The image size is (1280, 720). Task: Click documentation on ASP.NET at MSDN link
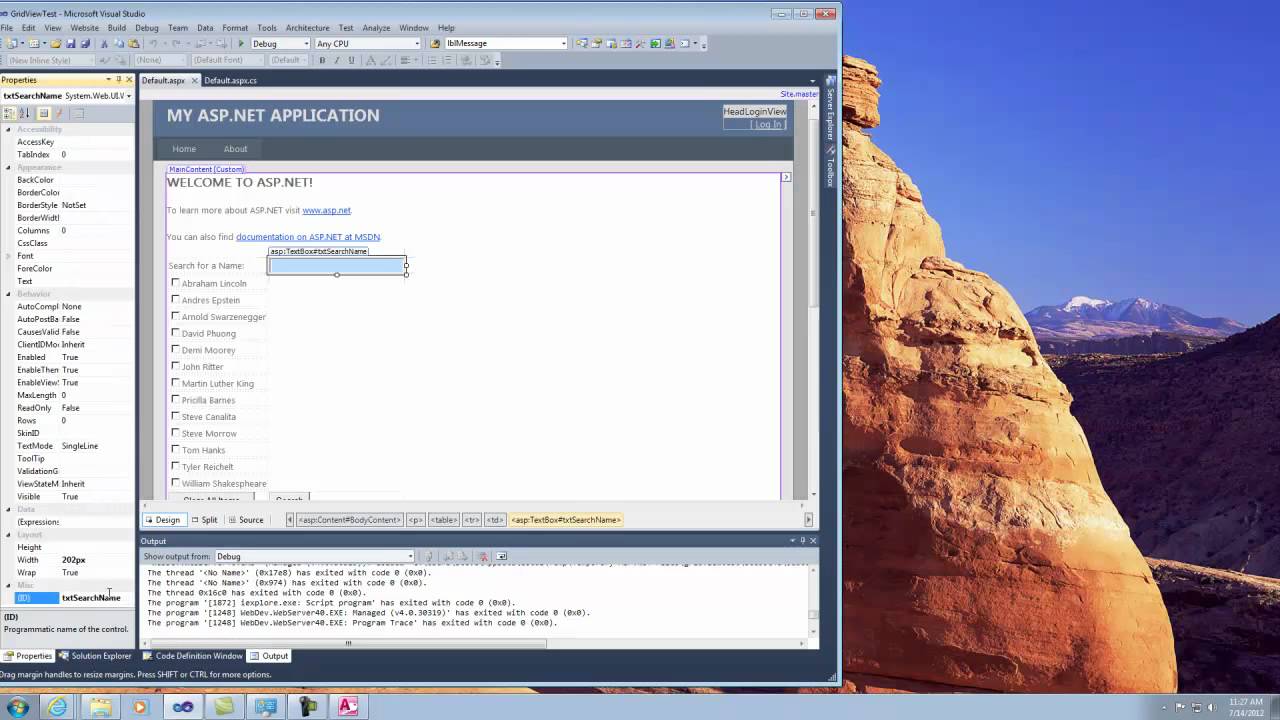(x=308, y=237)
